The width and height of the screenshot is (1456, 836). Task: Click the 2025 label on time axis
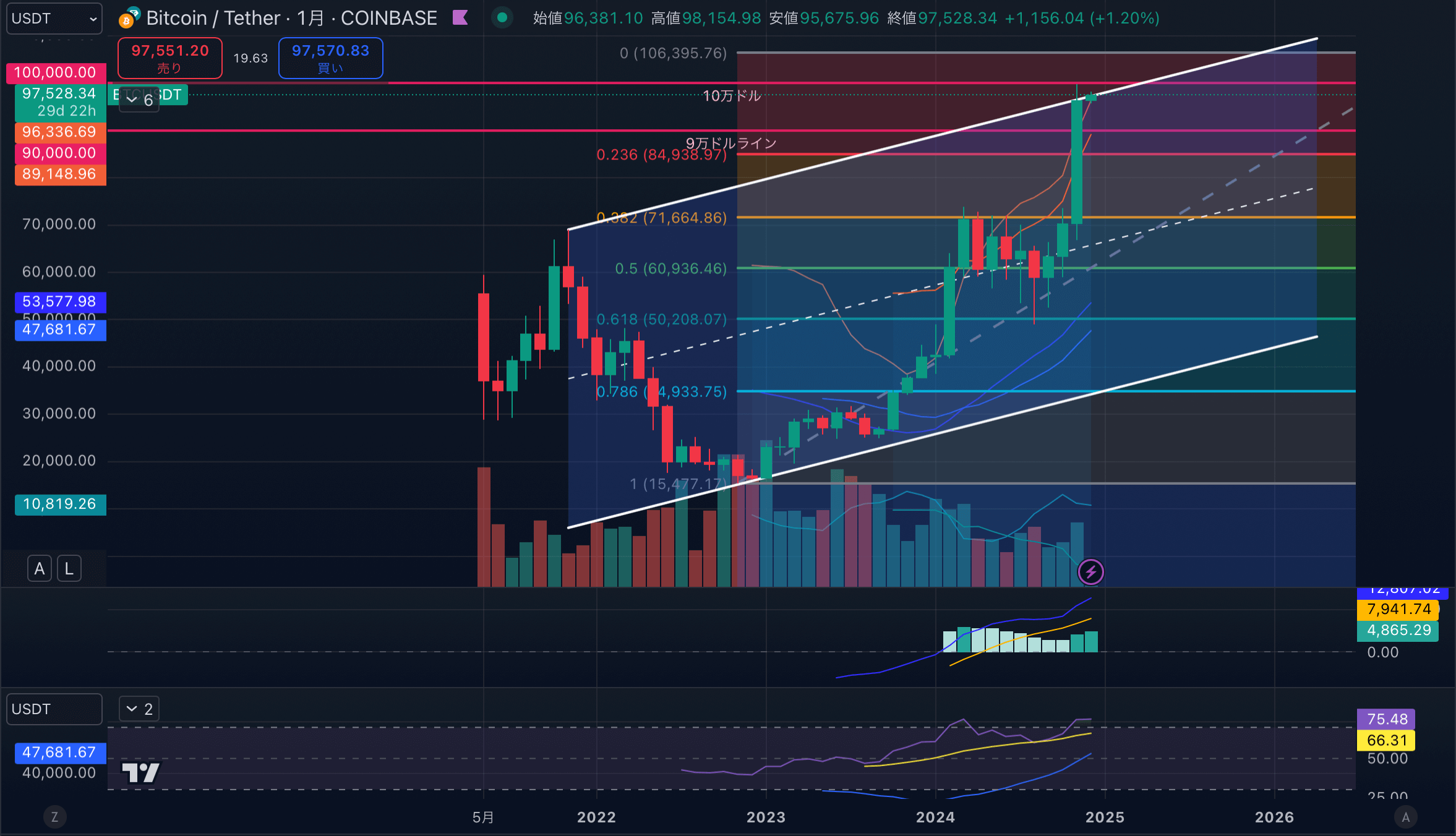[x=1105, y=817]
